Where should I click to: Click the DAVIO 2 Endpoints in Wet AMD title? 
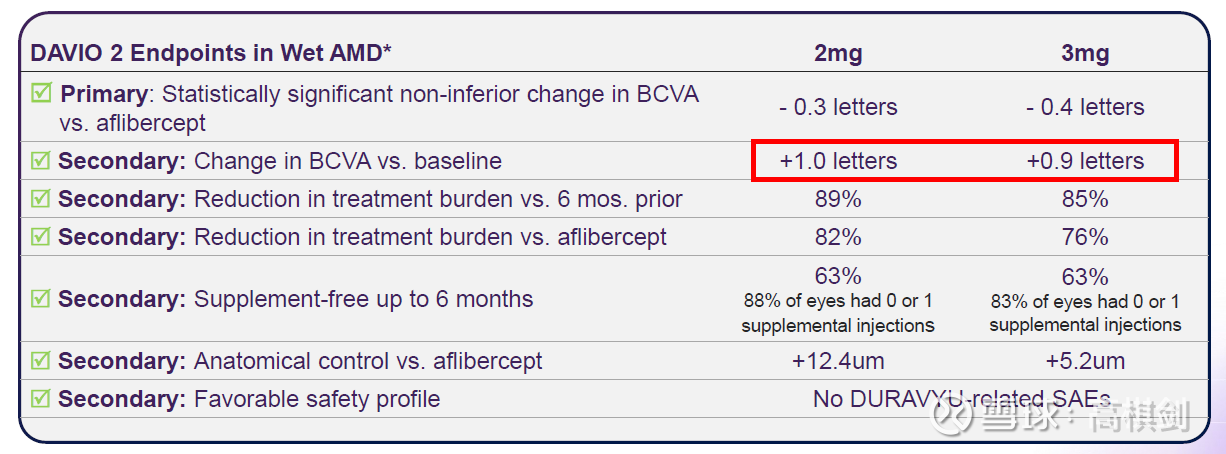pyautogui.click(x=211, y=53)
